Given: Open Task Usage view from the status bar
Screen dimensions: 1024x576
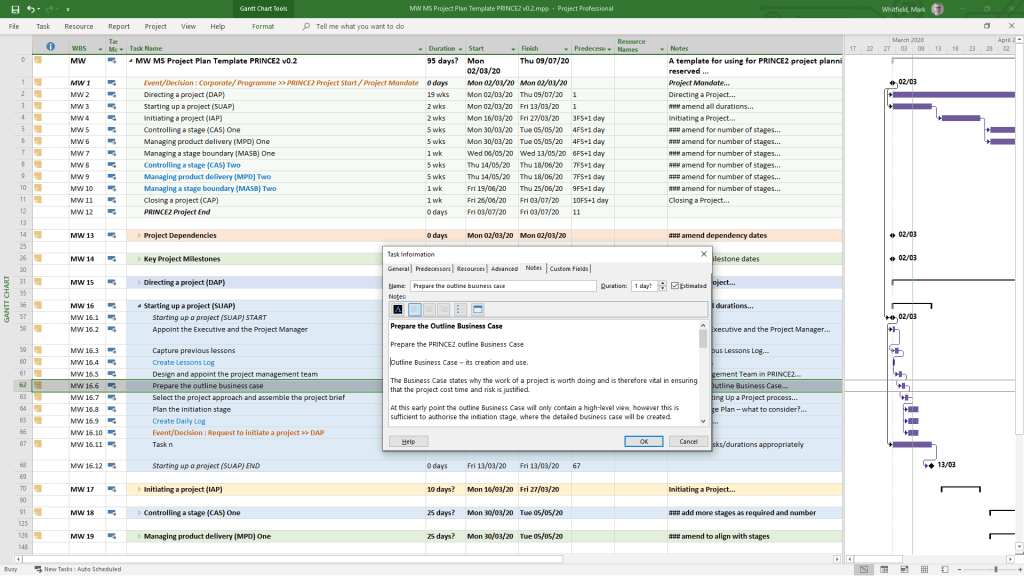Looking at the screenshot, I should coord(883,569).
